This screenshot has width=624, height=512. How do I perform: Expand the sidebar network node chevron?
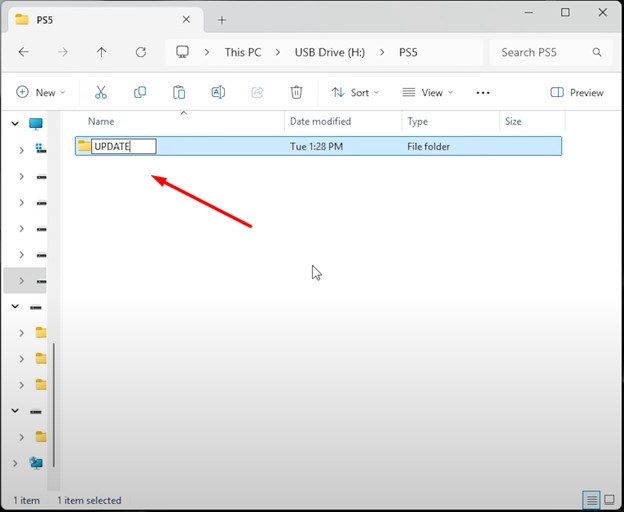[15, 463]
